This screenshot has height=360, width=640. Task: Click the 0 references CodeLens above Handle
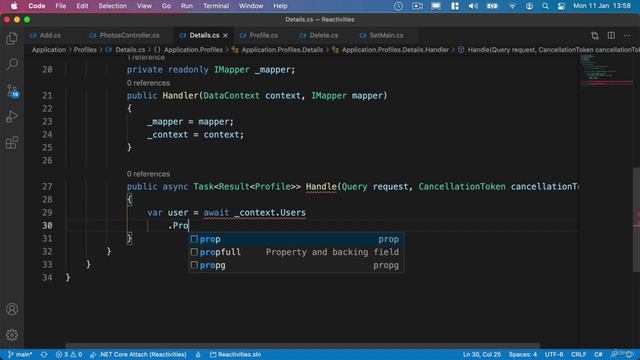click(148, 174)
